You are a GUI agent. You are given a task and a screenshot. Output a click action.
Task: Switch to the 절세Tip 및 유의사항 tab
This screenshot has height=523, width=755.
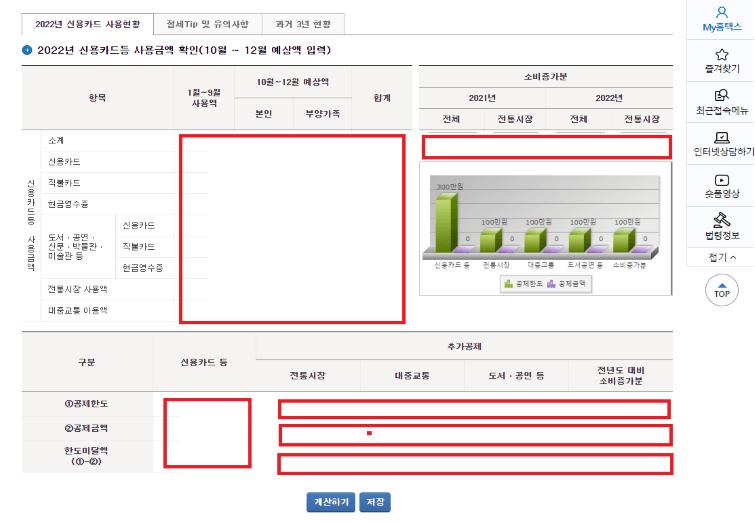coord(208,24)
